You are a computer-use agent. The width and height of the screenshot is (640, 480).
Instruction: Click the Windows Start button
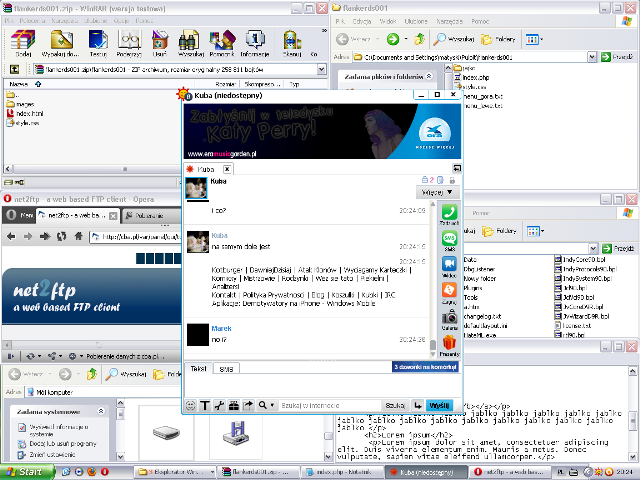tap(24, 471)
